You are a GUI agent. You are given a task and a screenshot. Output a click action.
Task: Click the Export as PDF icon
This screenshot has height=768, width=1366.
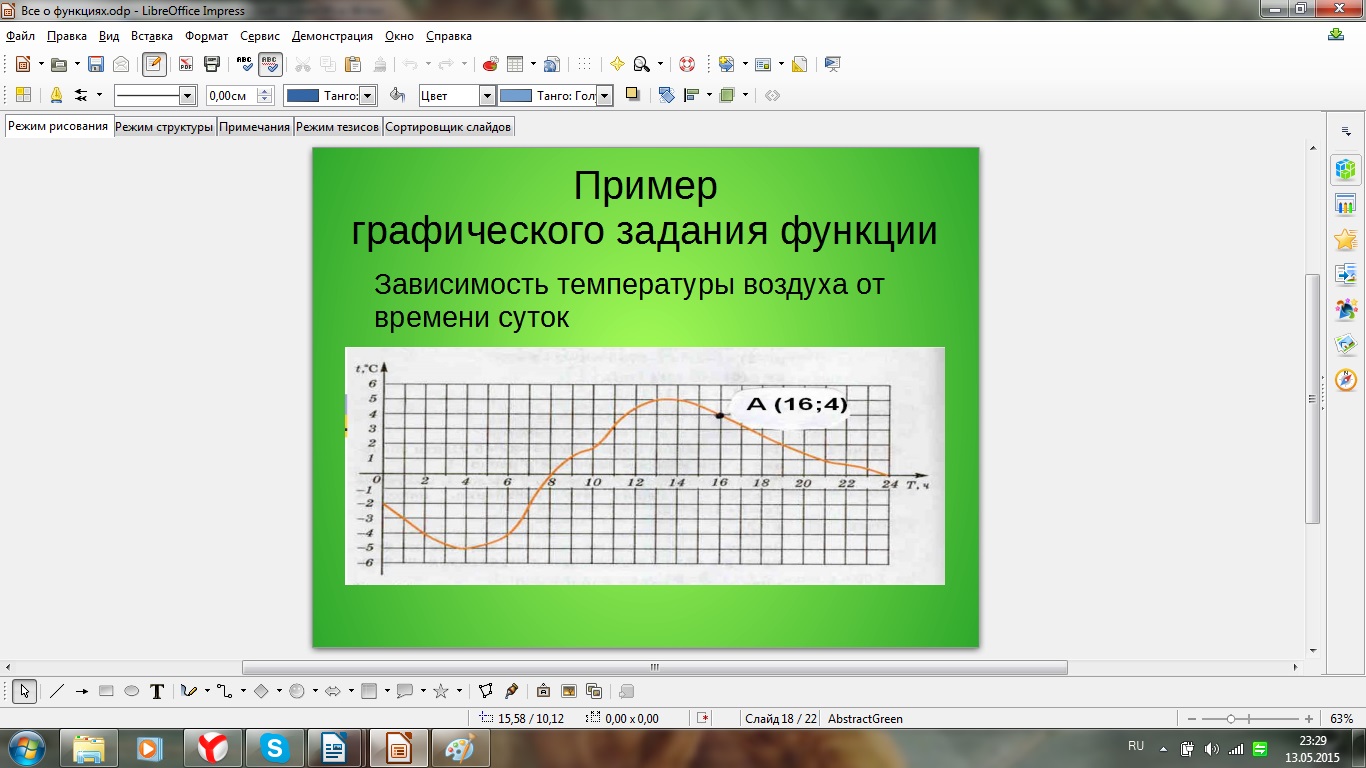click(186, 64)
